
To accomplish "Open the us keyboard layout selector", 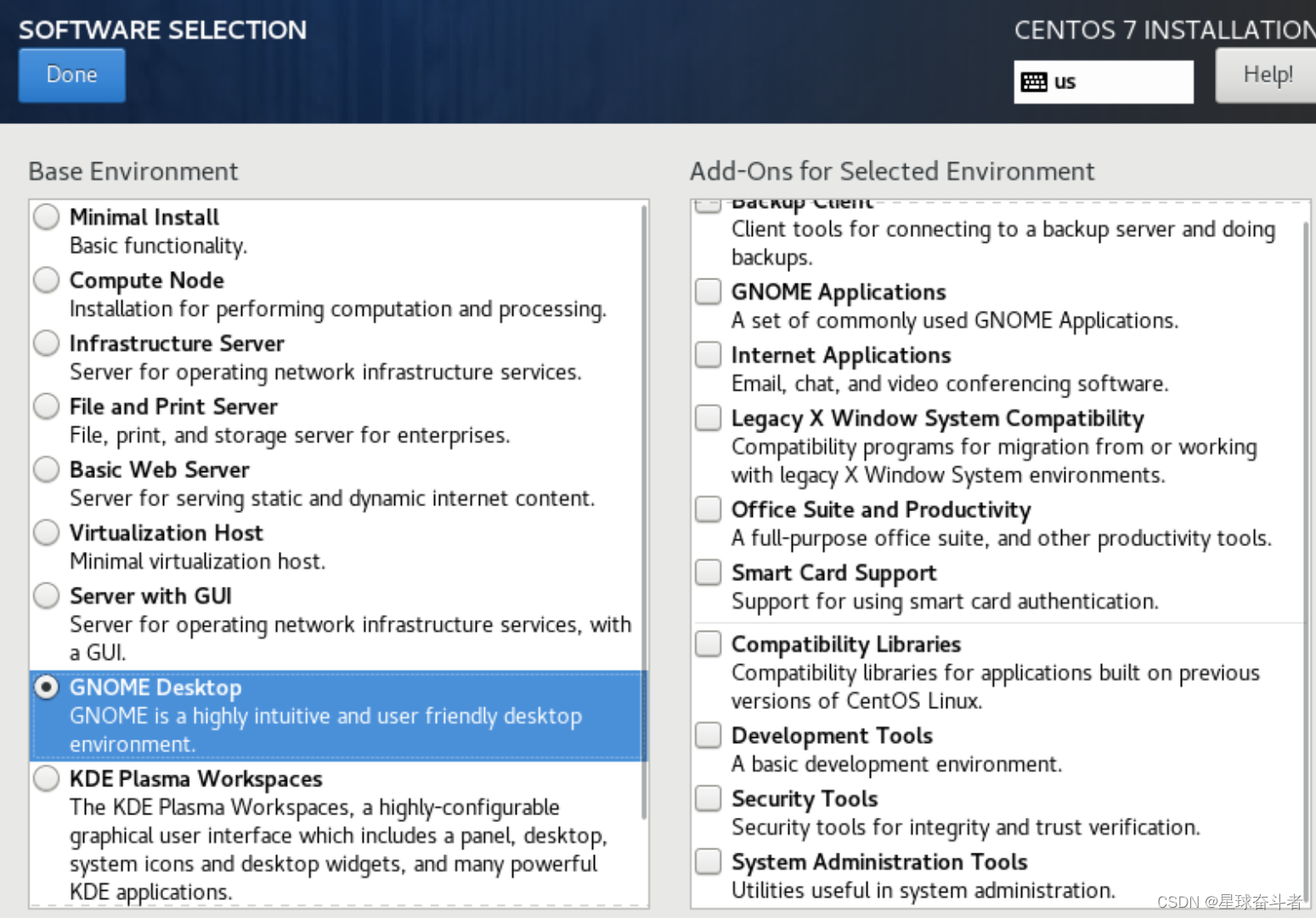I will 1103,82.
